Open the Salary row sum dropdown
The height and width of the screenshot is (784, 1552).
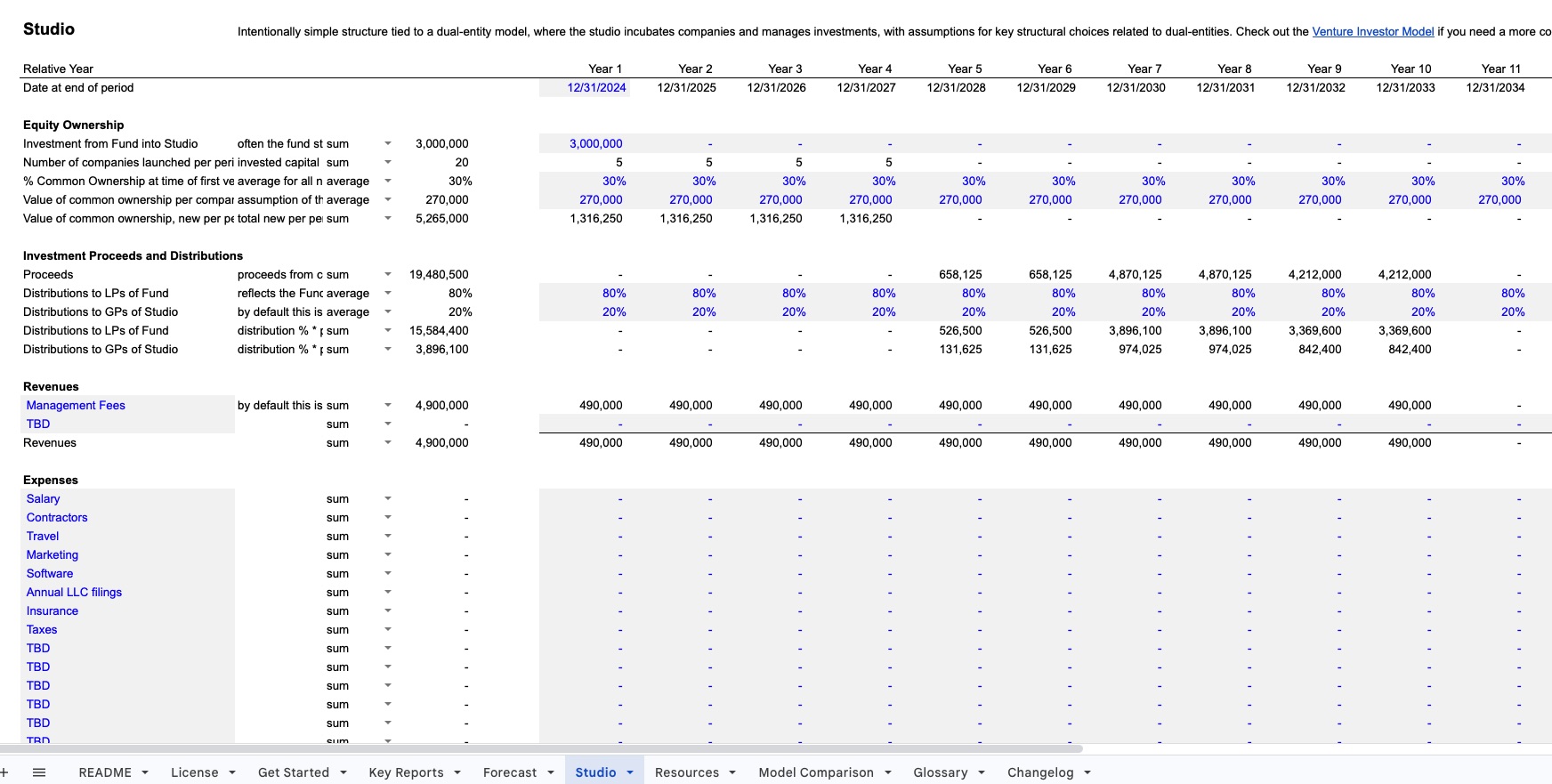[x=387, y=498]
